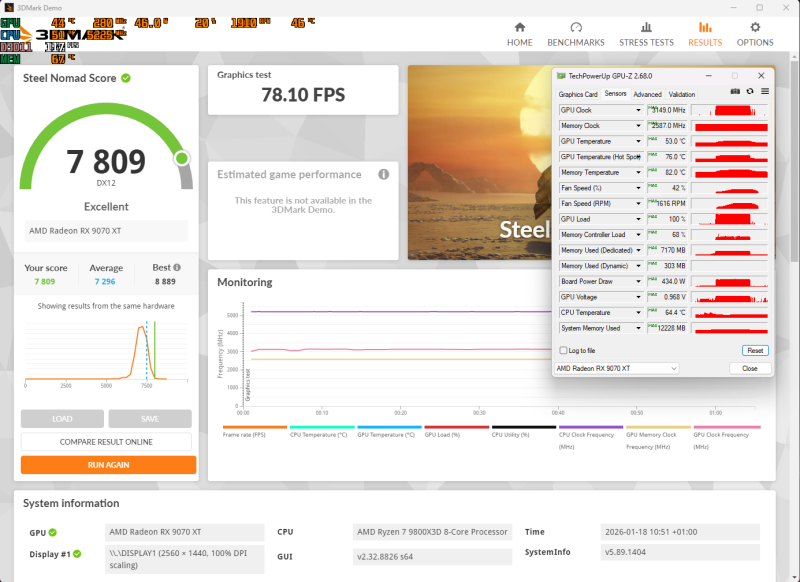Click the info icon next to Best score

click(x=177, y=267)
